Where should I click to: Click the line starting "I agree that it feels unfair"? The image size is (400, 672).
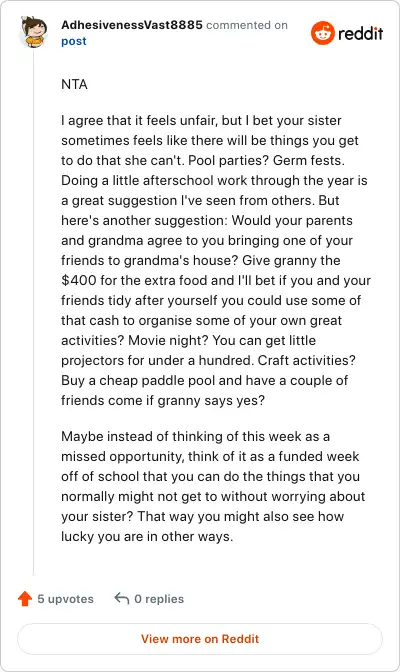[201, 120]
